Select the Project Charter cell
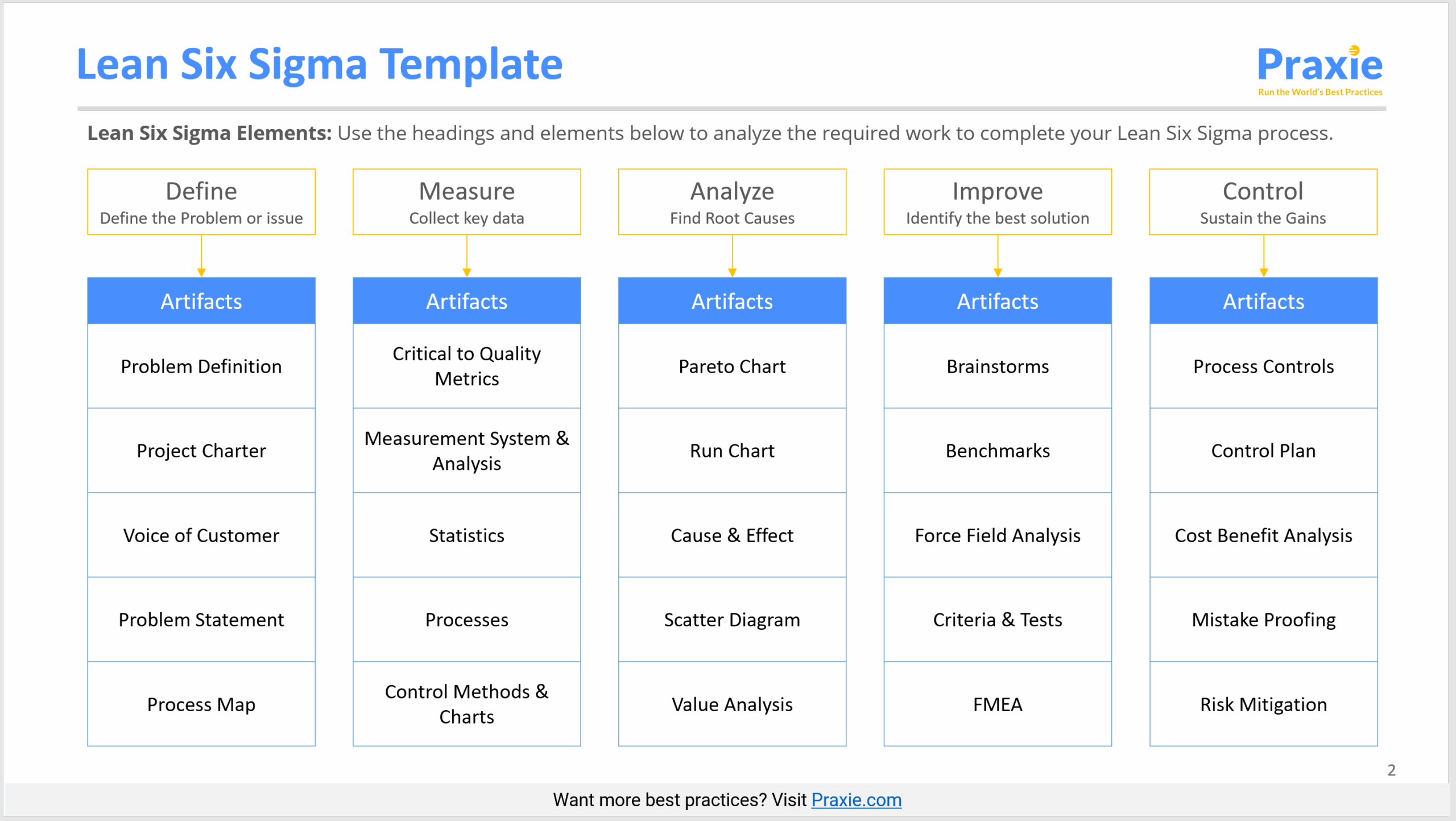 (x=201, y=451)
